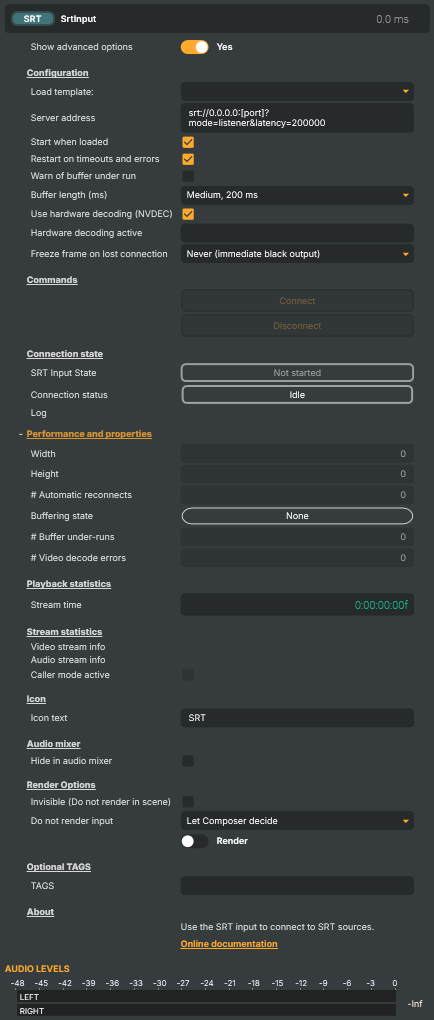Click the Icon section heading
The height and width of the screenshot is (1020, 434).
(x=36, y=699)
